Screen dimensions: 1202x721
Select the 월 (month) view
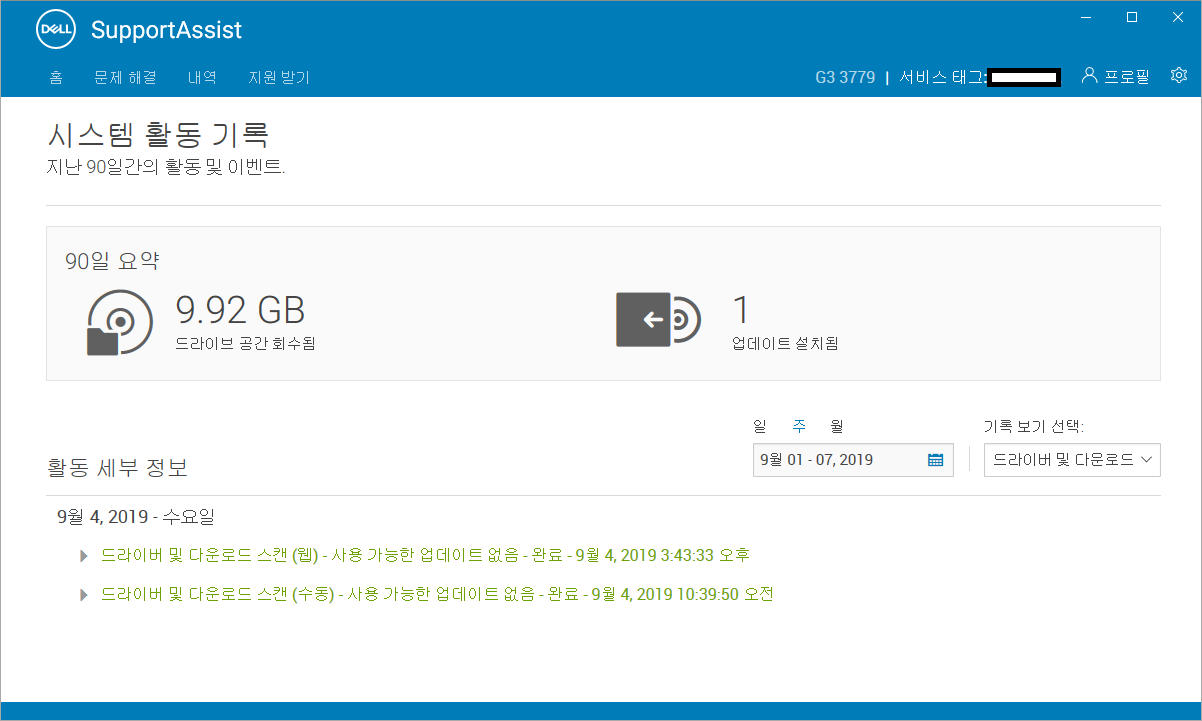(x=837, y=426)
